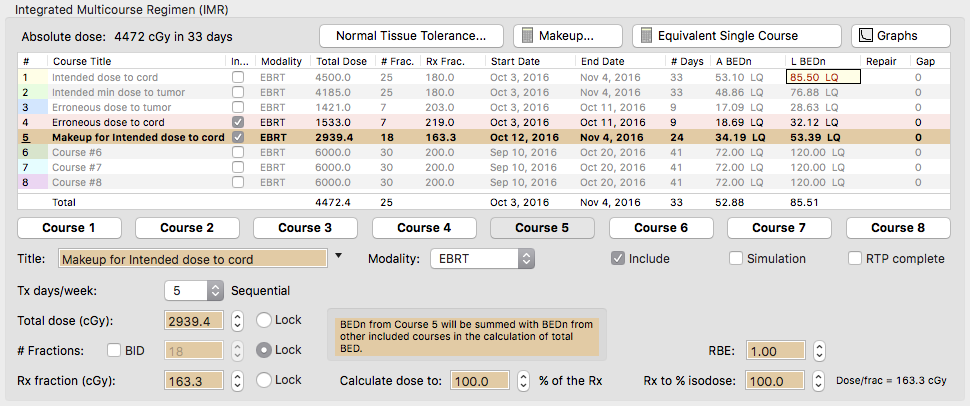Open the Modality EBRT dropdown
This screenshot has height=406, width=970.
click(x=482, y=259)
